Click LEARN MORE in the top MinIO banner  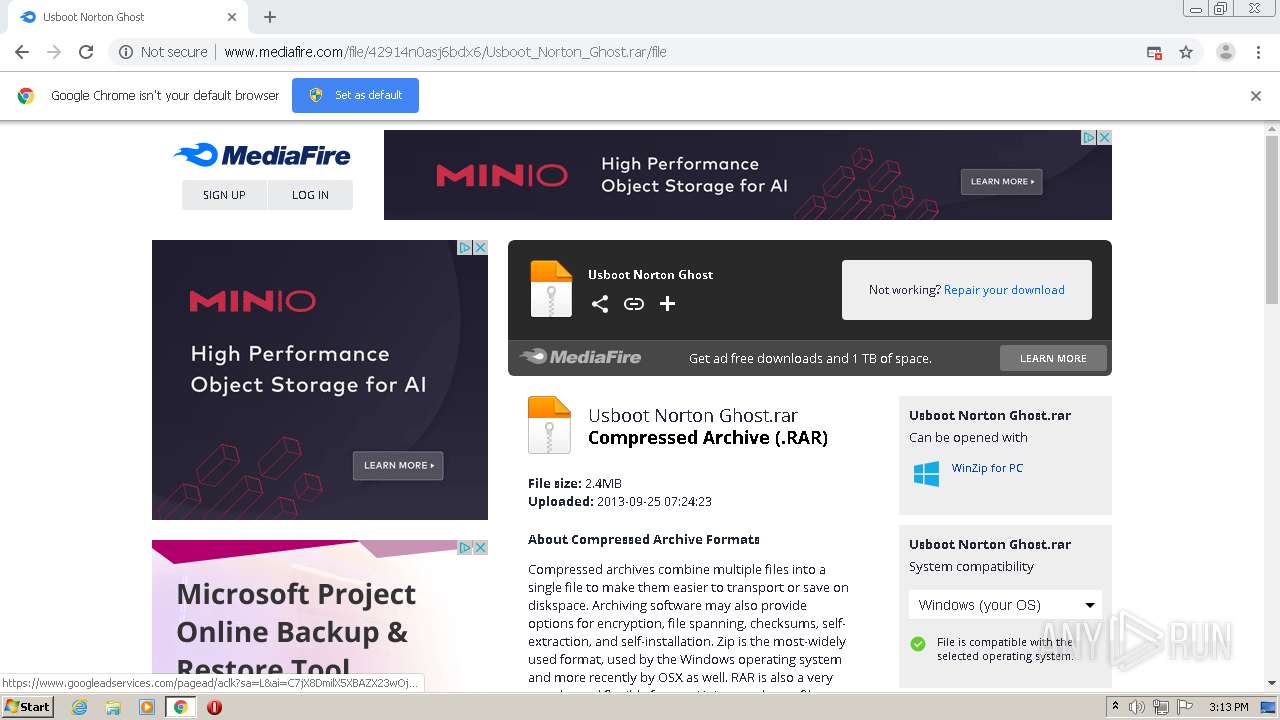(x=1002, y=181)
